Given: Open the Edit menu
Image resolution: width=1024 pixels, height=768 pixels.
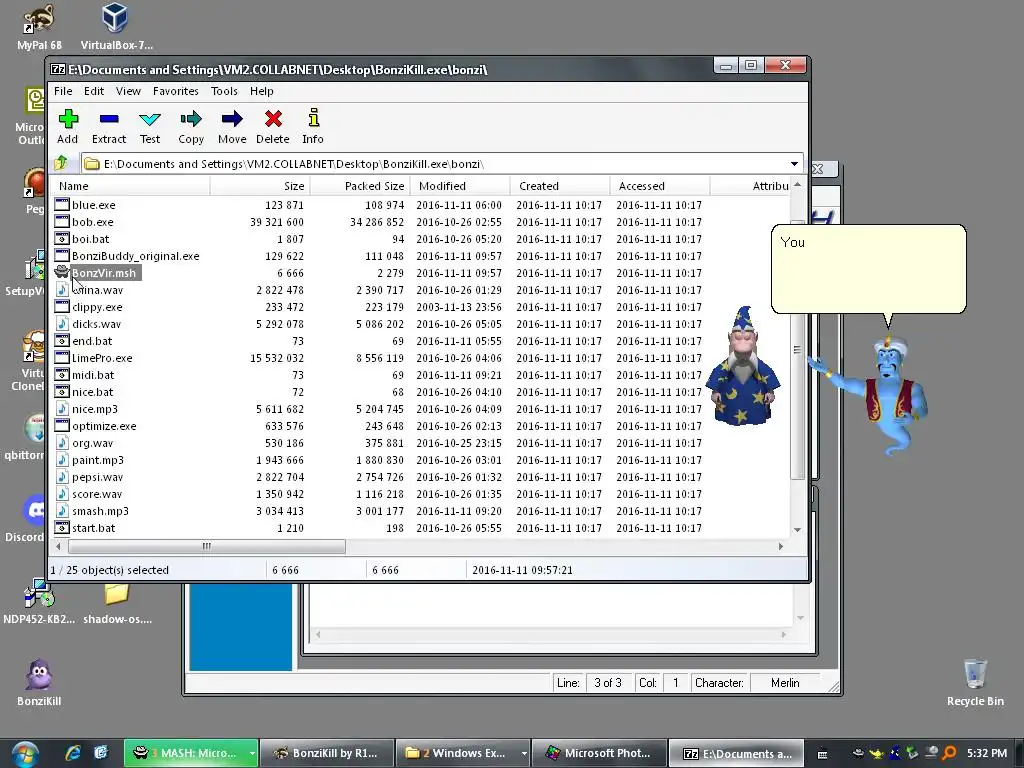Looking at the screenshot, I should (x=93, y=91).
